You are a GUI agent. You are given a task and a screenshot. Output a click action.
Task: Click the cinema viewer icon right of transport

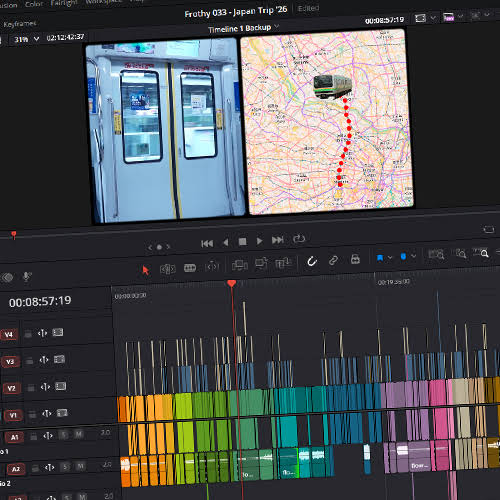[489, 229]
